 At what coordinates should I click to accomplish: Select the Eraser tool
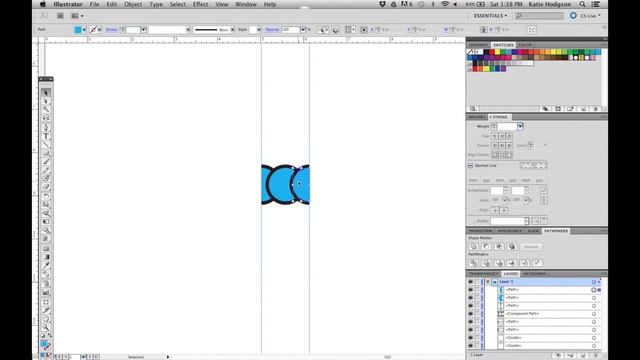point(46,187)
